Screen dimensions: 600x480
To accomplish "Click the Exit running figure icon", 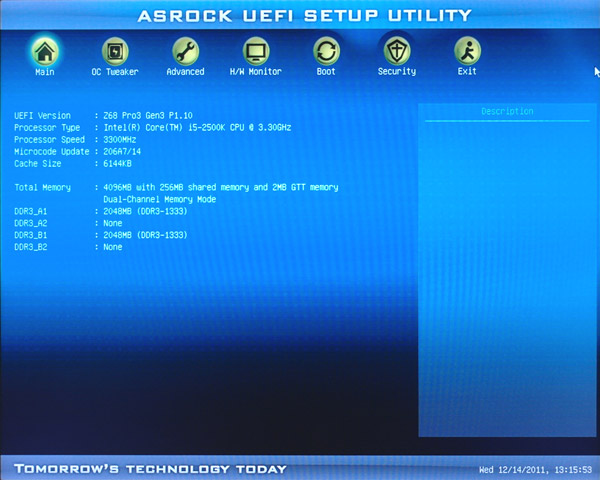I will click(x=467, y=50).
